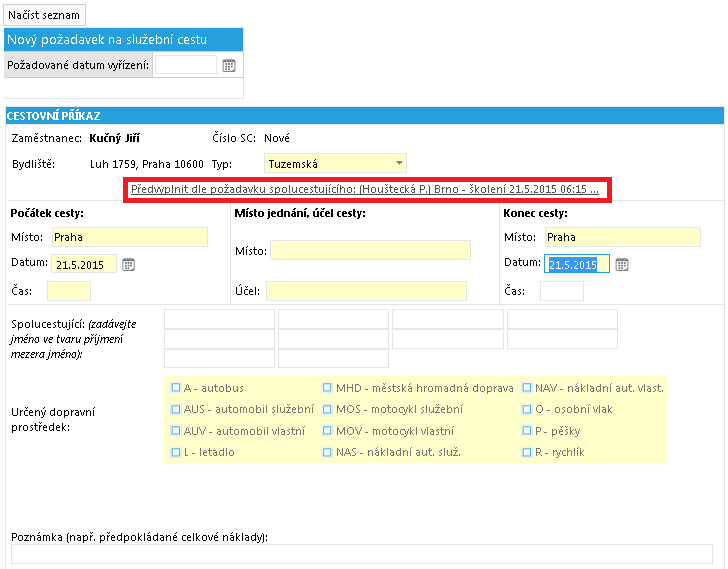Tick MHD - městská hromadná doprava
The image size is (728, 569).
pyautogui.click(x=327, y=388)
